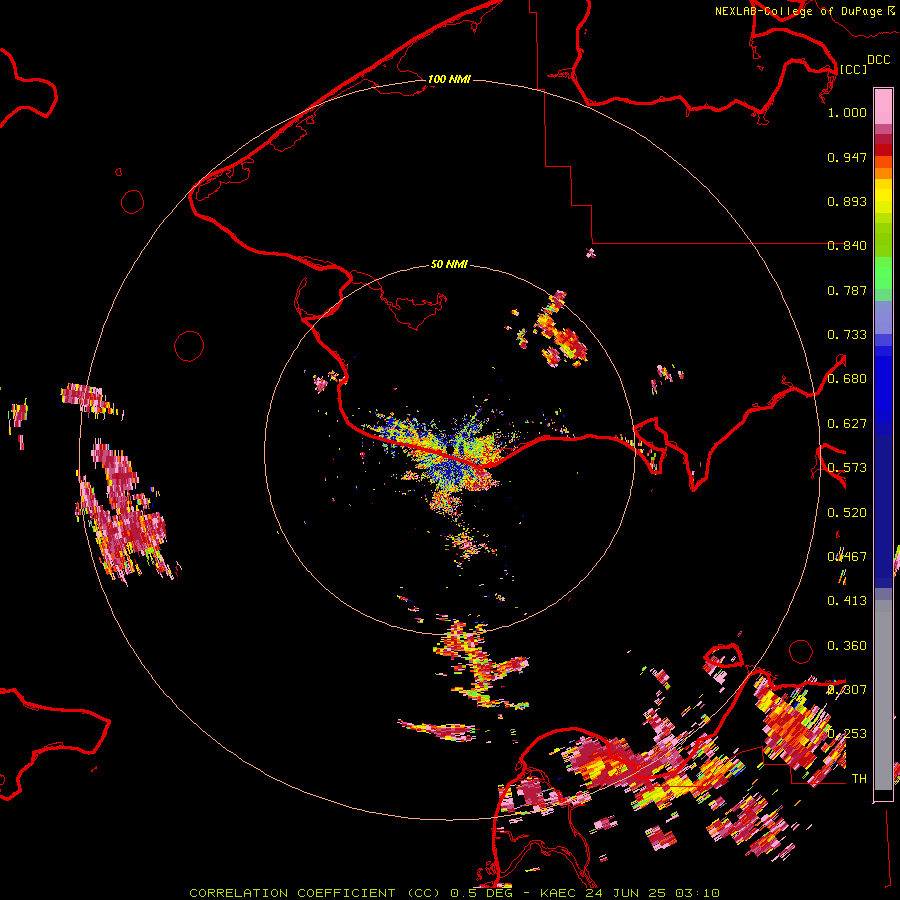The image size is (900, 900).
Task: Pick the bright green color bar segment
Action: click(883, 273)
